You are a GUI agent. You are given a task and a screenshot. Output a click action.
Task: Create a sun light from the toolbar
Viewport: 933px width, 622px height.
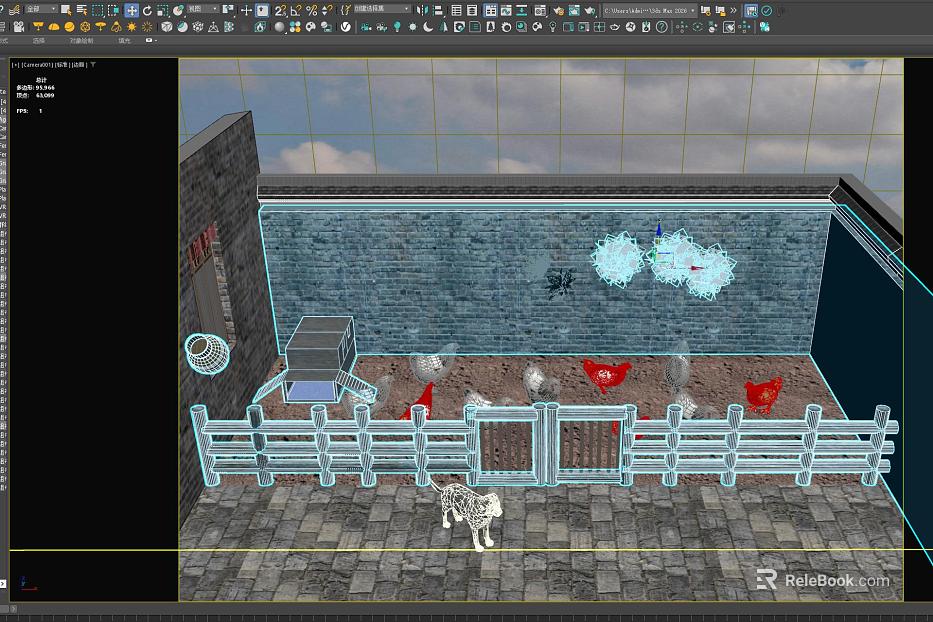pyautogui.click(x=131, y=27)
